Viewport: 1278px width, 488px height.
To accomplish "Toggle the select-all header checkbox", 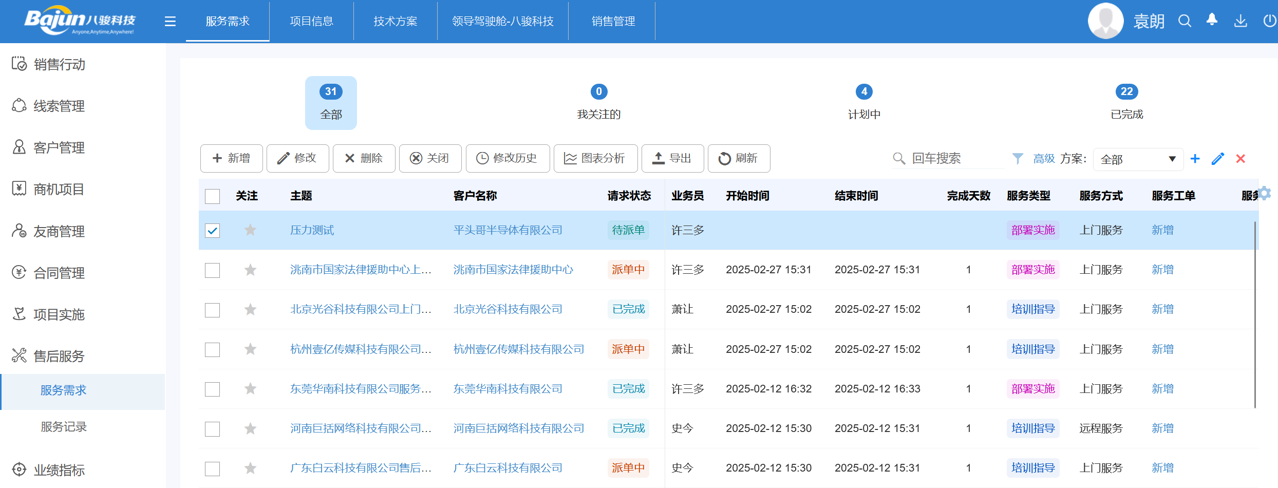I will (212, 196).
